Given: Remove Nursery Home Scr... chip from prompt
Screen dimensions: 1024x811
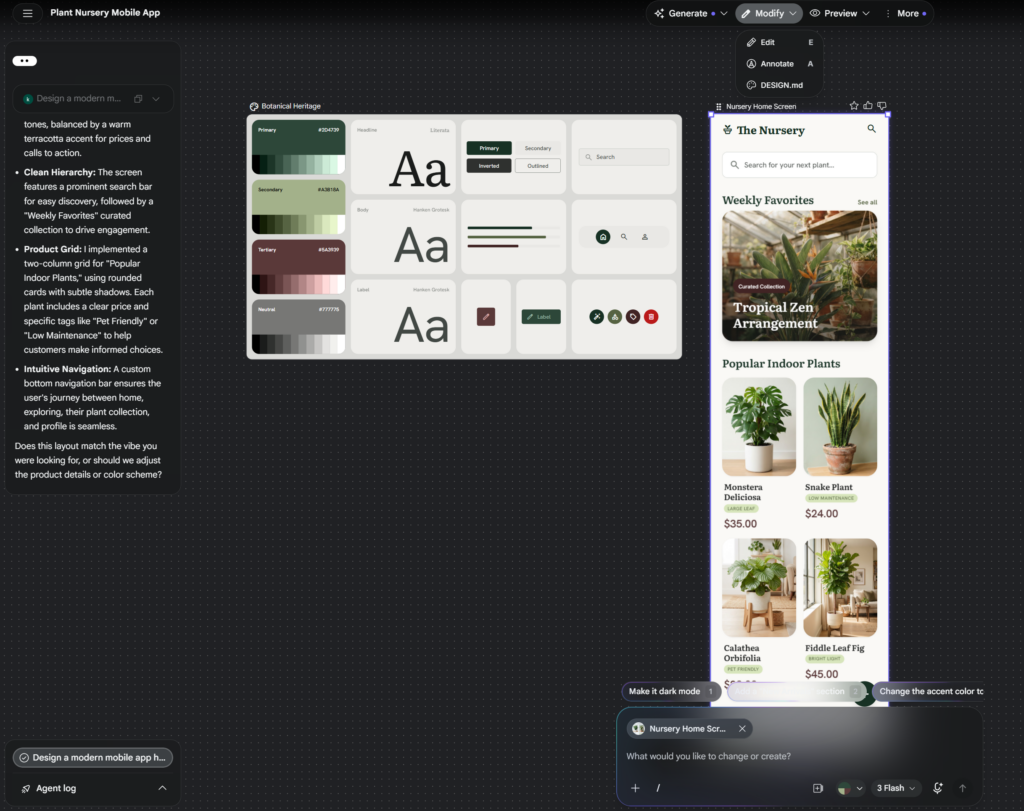Looking at the screenshot, I should pyautogui.click(x=742, y=729).
